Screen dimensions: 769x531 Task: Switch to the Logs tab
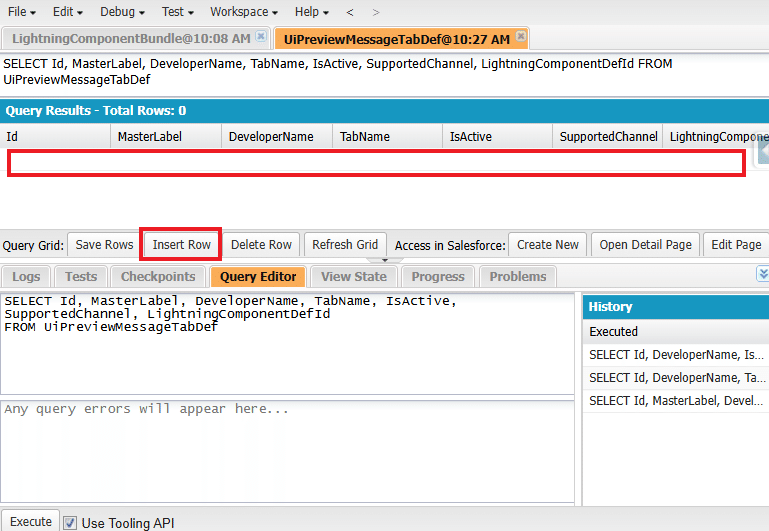26,277
